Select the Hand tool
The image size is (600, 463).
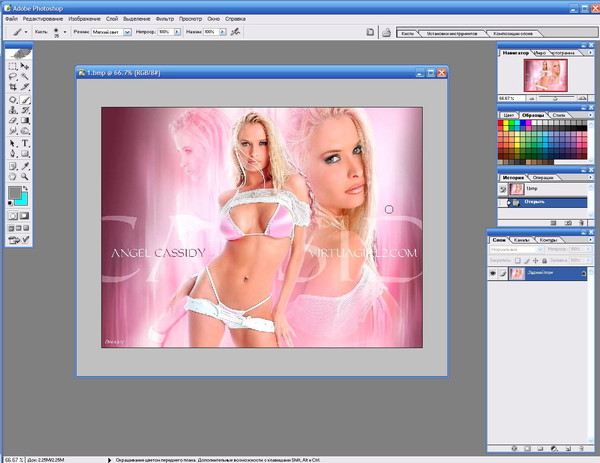pyautogui.click(x=13, y=176)
